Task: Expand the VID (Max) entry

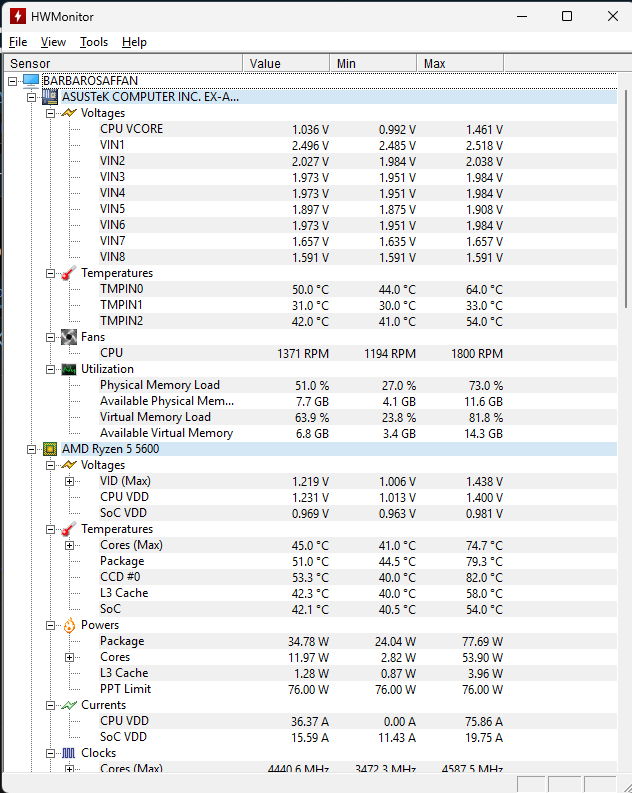Action: [70, 481]
